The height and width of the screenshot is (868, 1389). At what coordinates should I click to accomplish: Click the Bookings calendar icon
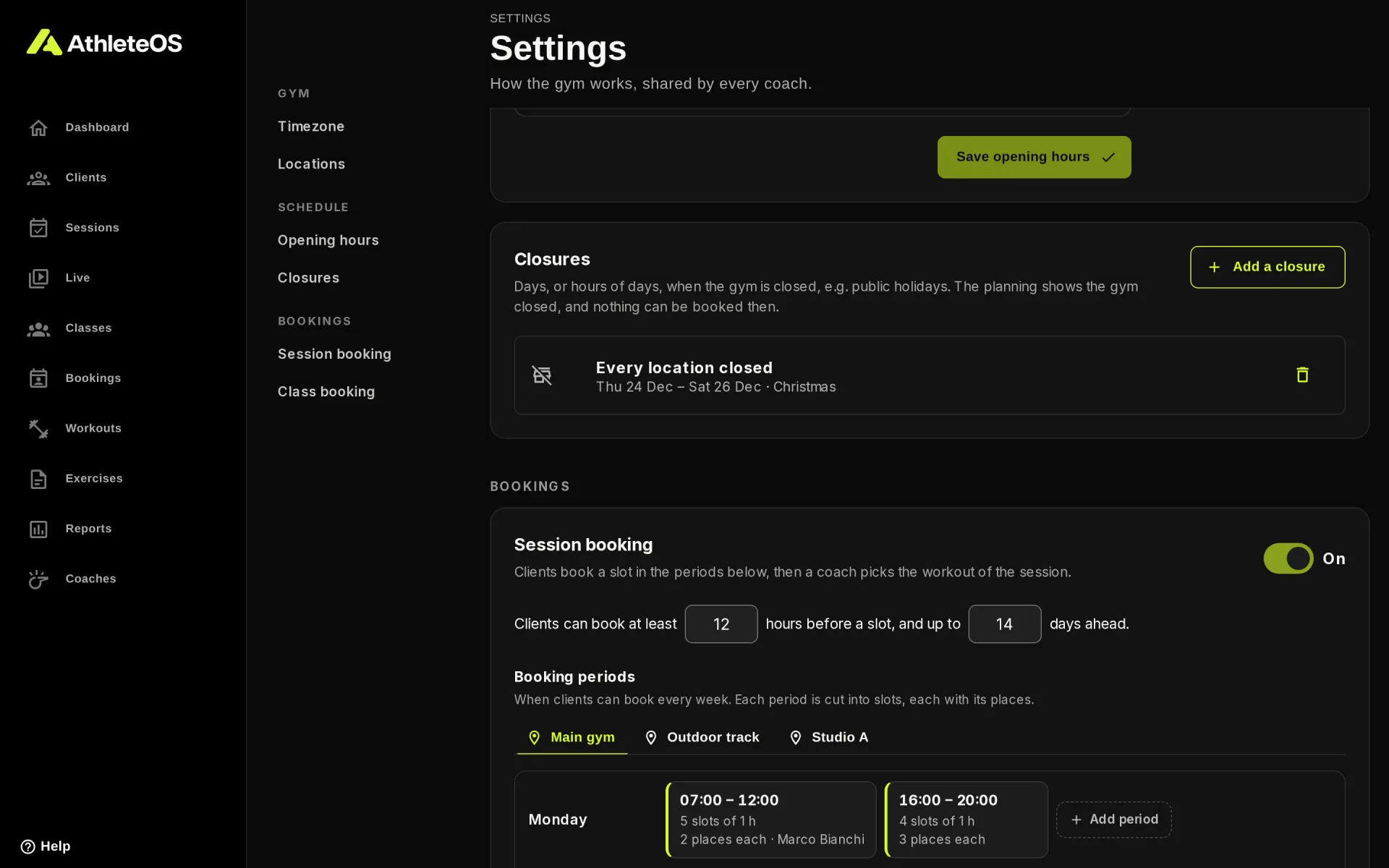(38, 378)
